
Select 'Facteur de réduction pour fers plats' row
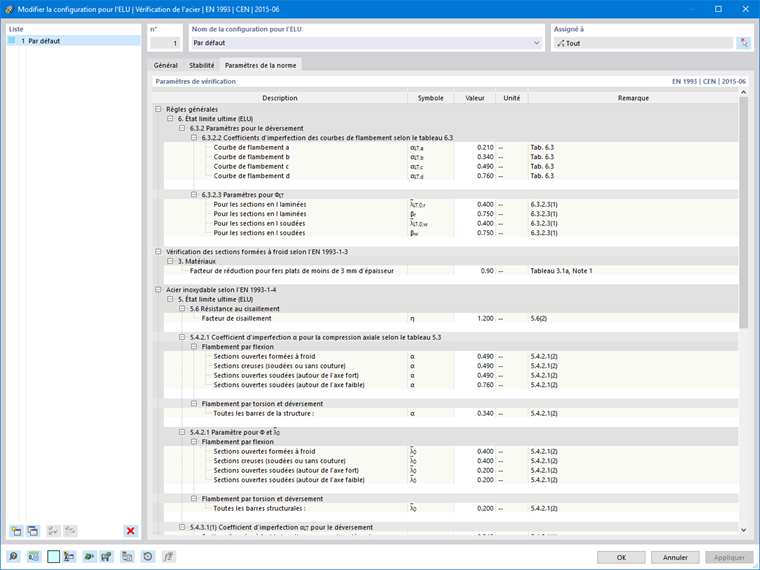click(x=451, y=271)
